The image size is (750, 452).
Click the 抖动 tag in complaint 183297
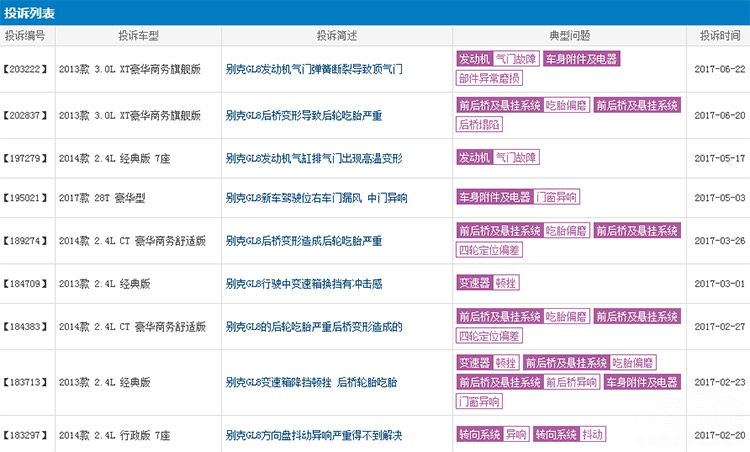click(593, 435)
